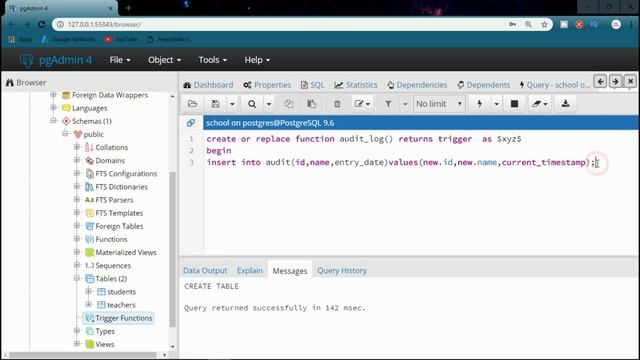Image resolution: width=640 pixels, height=360 pixels.
Task: Click the Paste icon in toolbar
Action: click(311, 104)
